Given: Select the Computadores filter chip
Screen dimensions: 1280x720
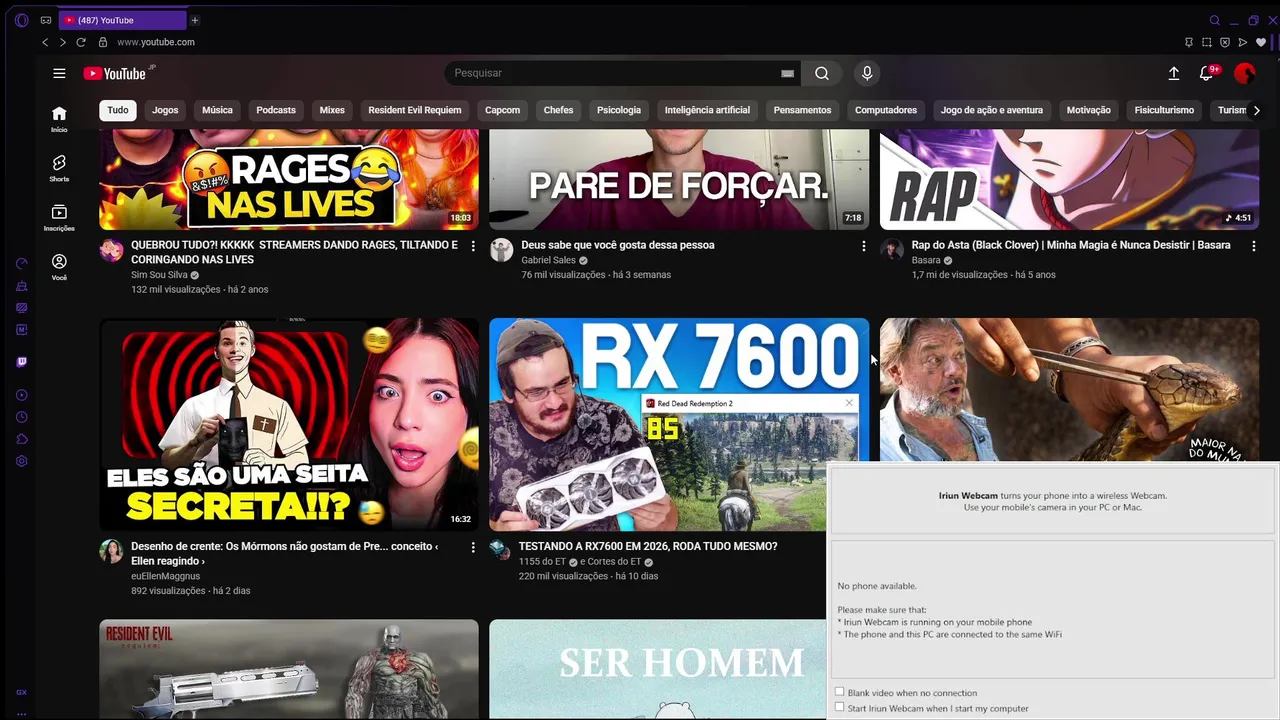Looking at the screenshot, I should tap(886, 110).
